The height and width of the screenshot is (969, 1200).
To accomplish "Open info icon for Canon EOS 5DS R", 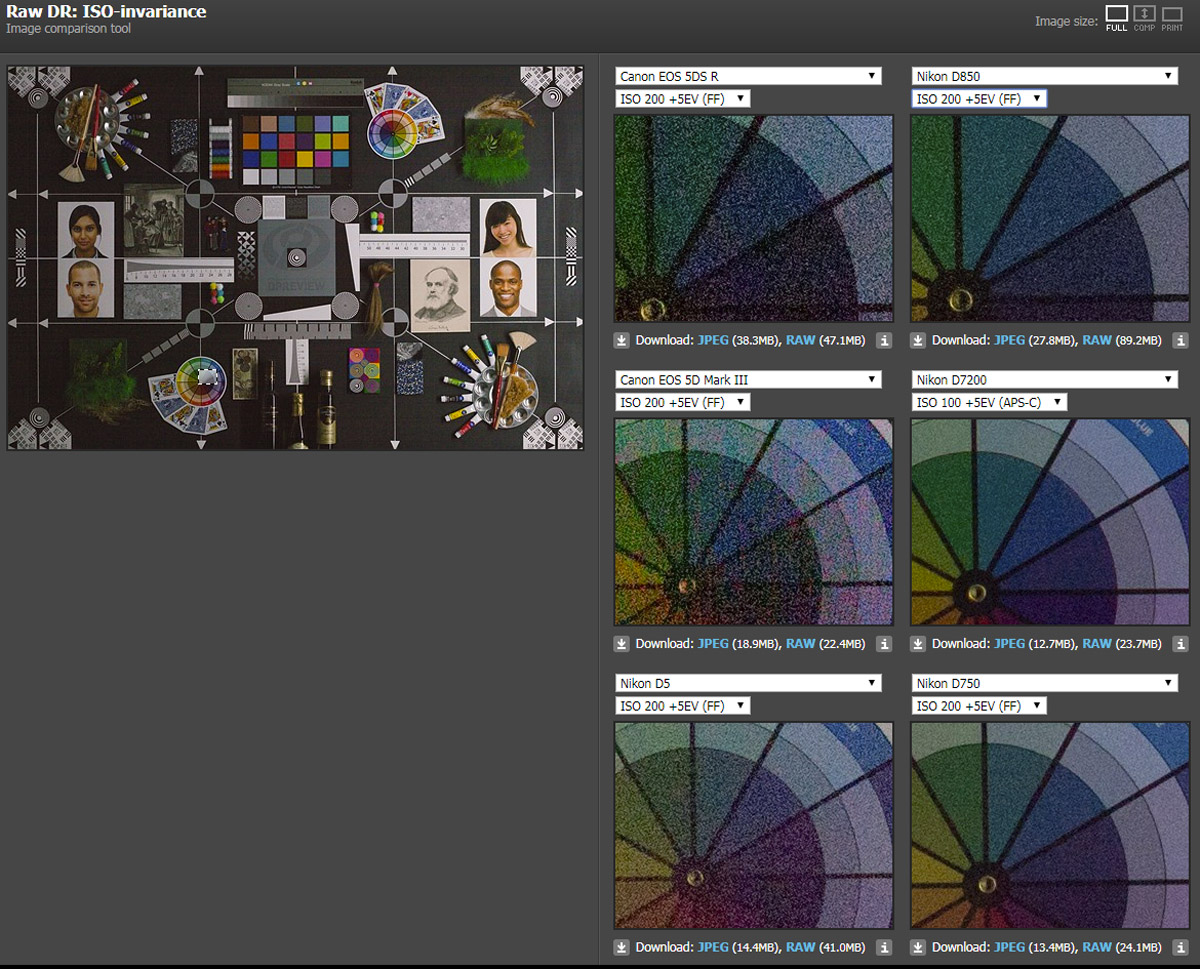I will [884, 340].
